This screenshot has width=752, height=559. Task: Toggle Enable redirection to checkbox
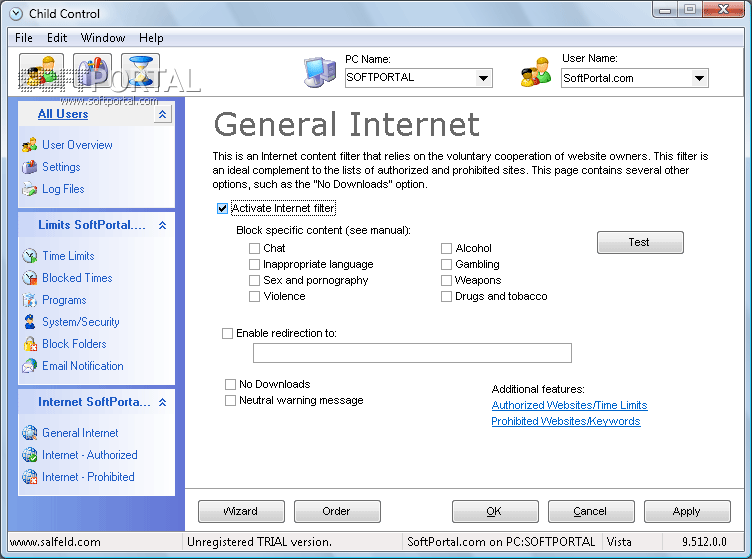click(x=227, y=333)
